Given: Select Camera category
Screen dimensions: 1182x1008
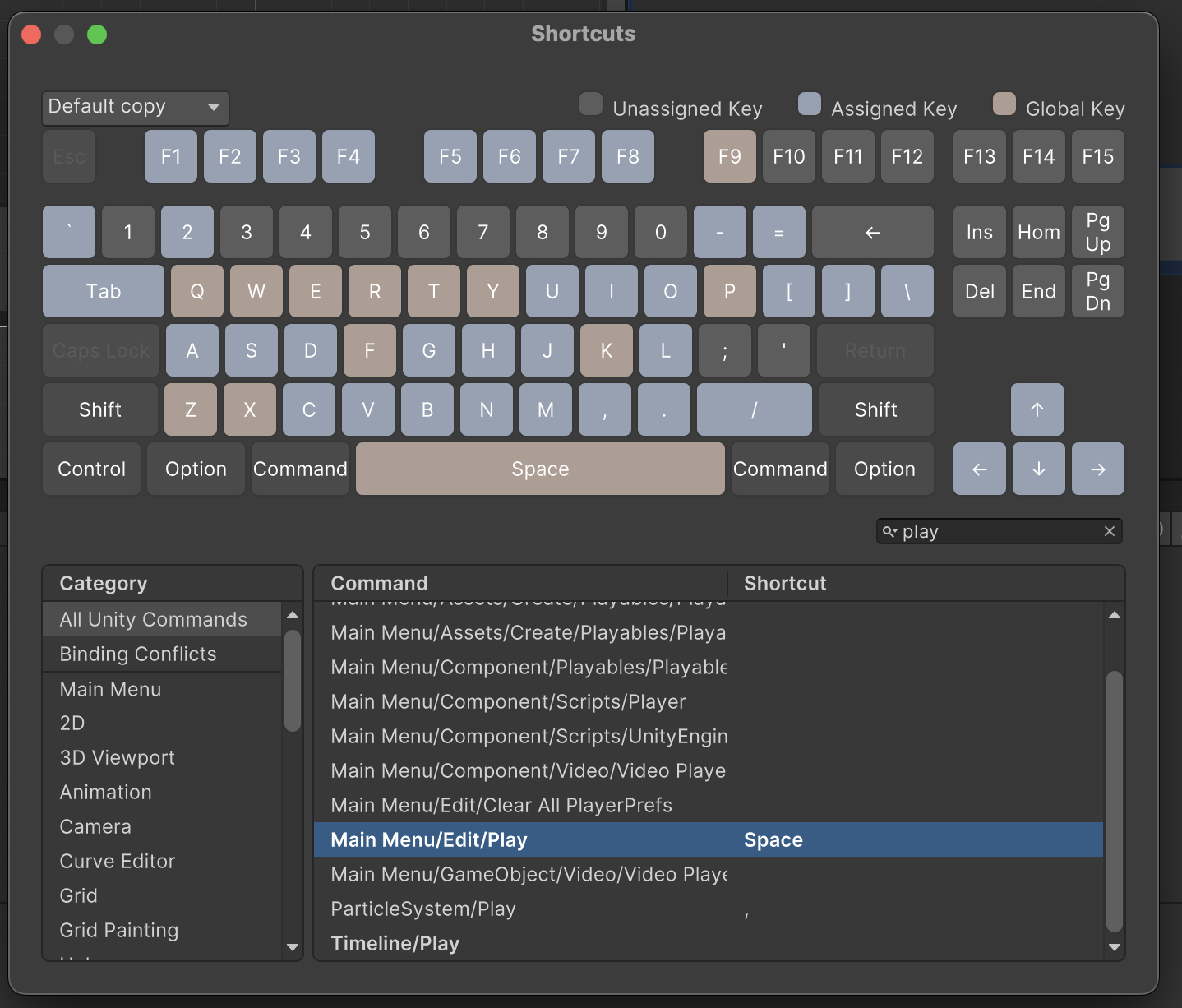Looking at the screenshot, I should click(162, 826).
